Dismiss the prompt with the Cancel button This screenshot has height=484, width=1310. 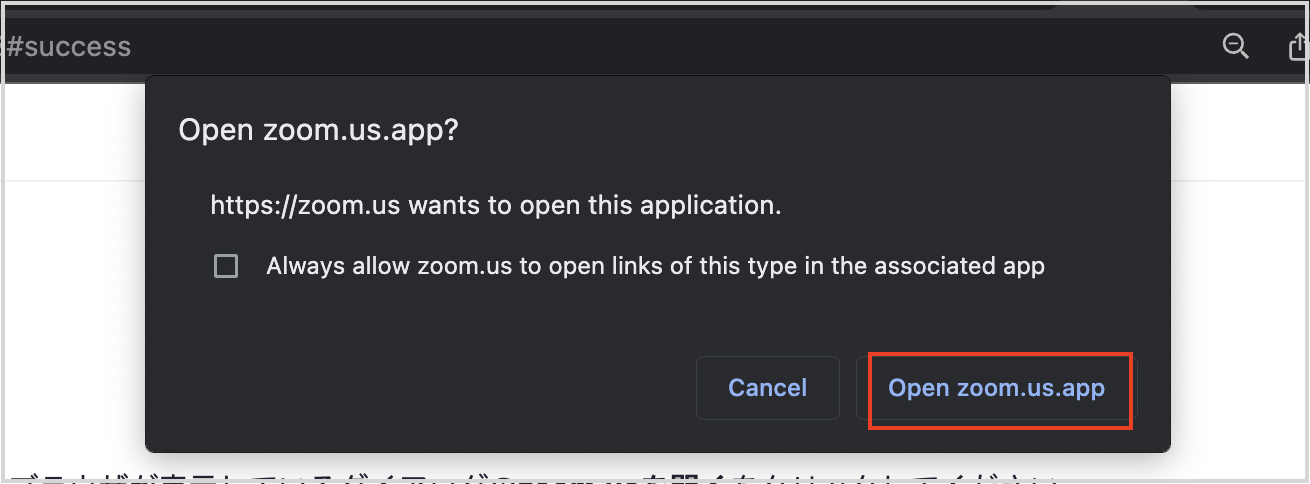coord(767,387)
